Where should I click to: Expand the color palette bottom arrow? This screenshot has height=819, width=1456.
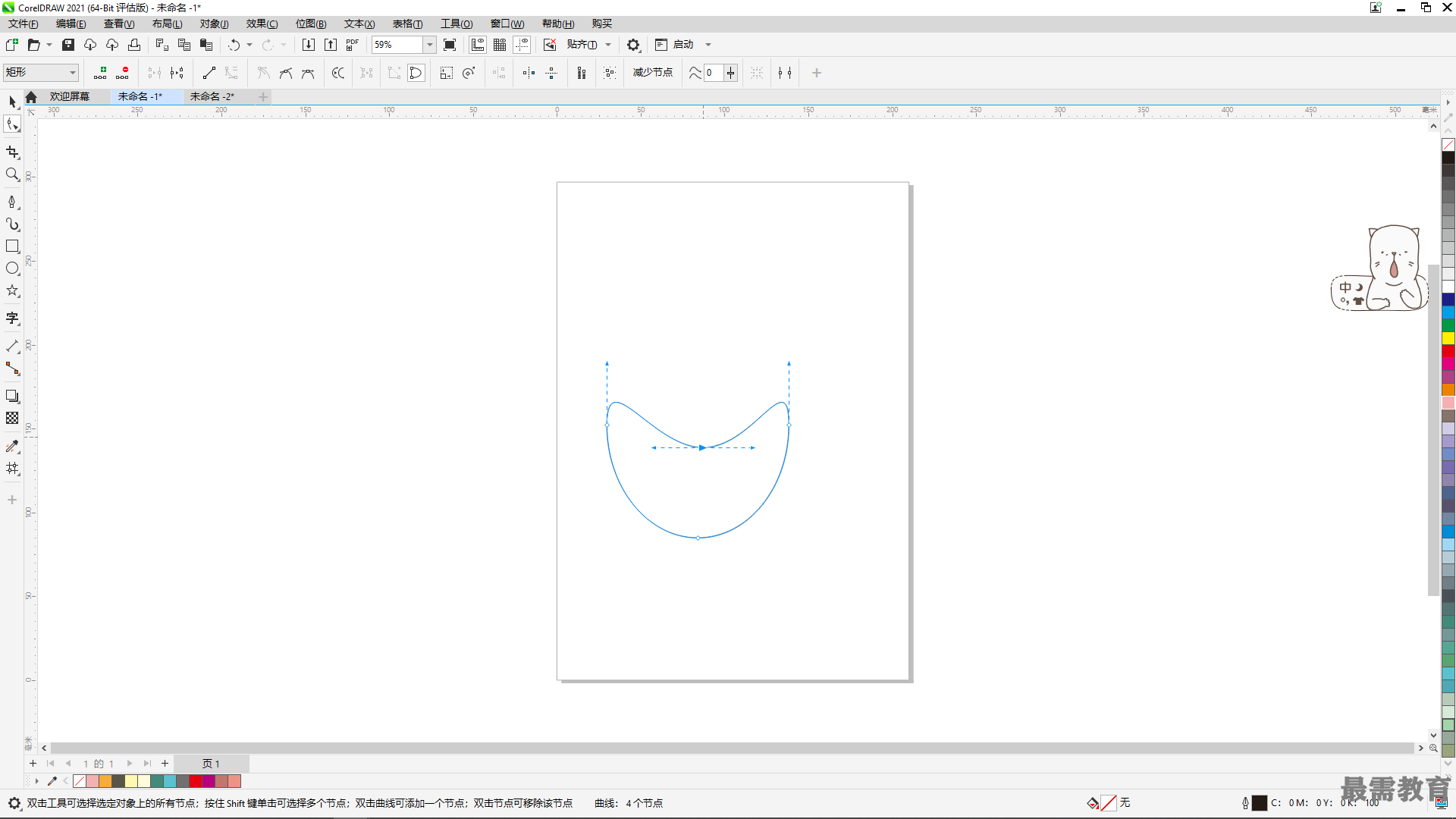tap(1448, 764)
